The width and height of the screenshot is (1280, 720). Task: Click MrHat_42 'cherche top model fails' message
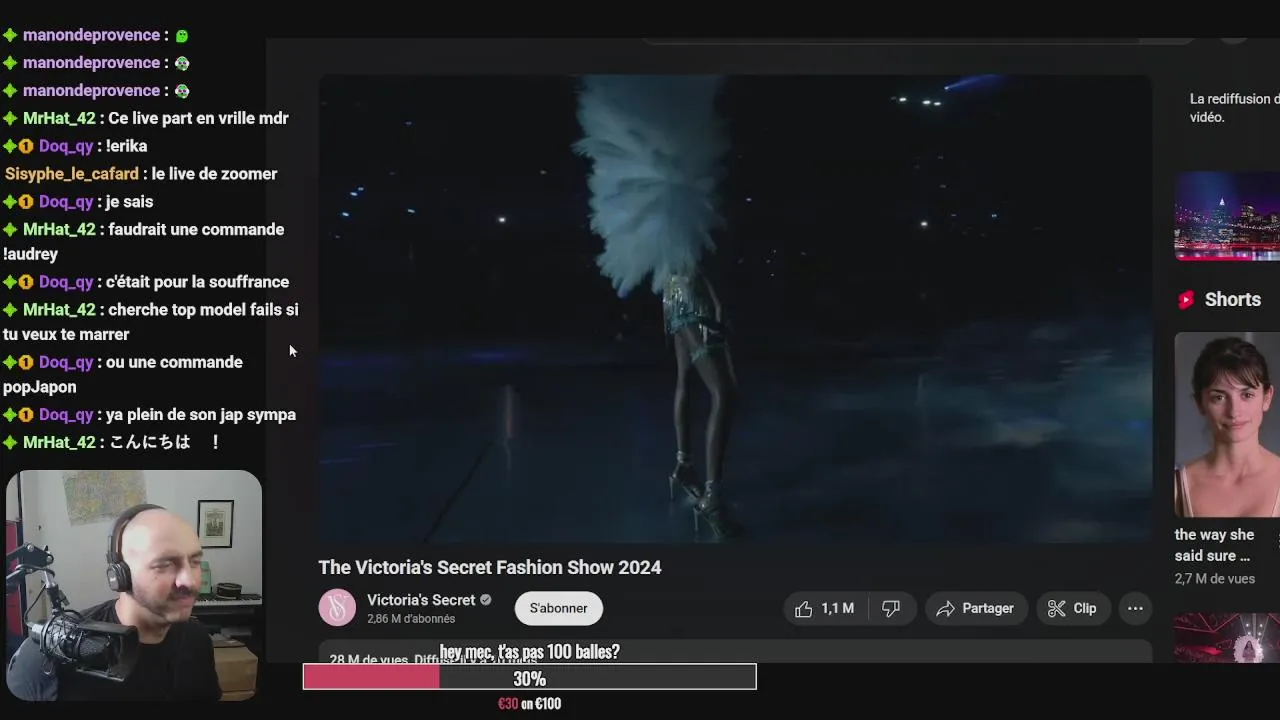coord(151,322)
